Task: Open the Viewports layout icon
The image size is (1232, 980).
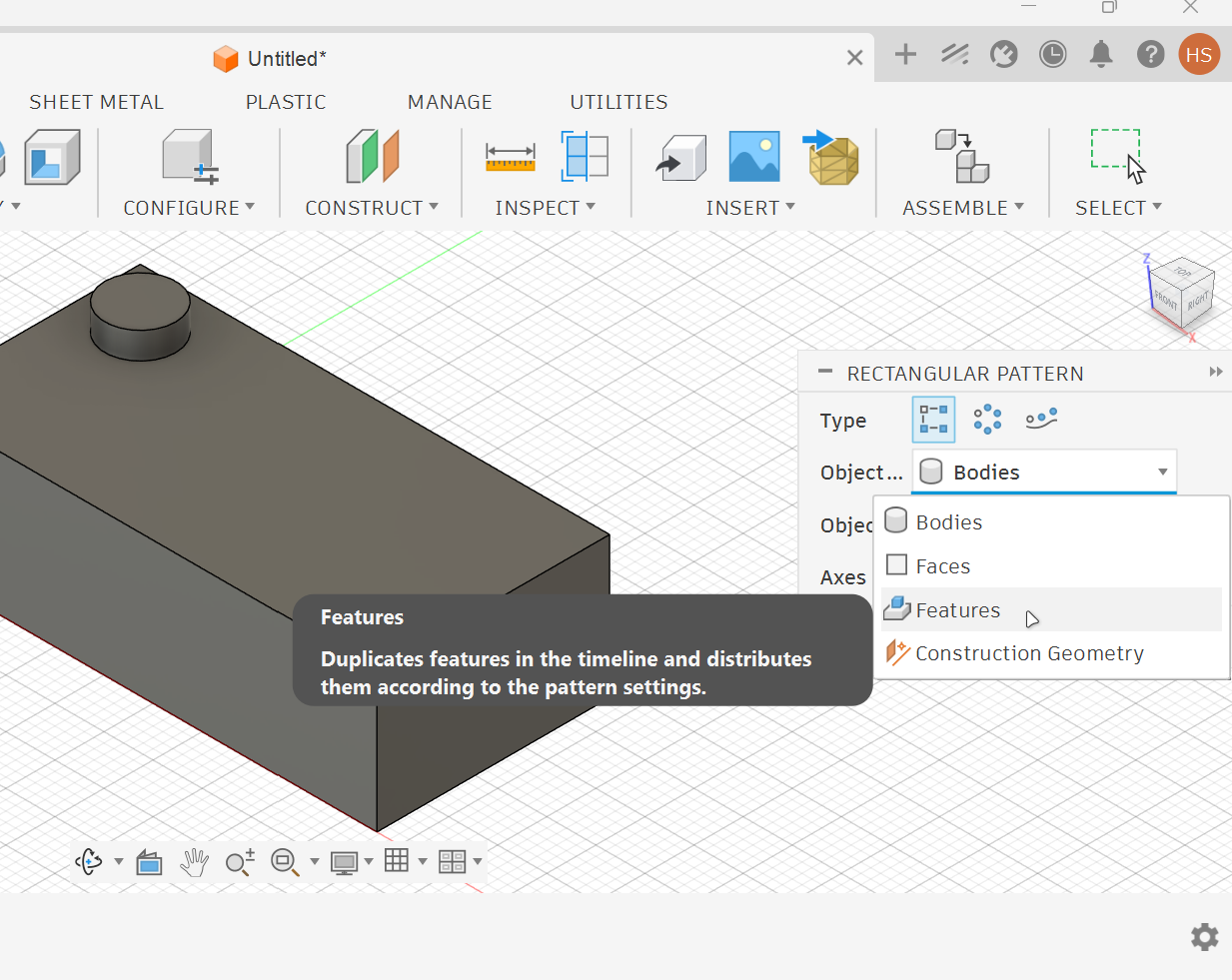Action: coord(453,861)
